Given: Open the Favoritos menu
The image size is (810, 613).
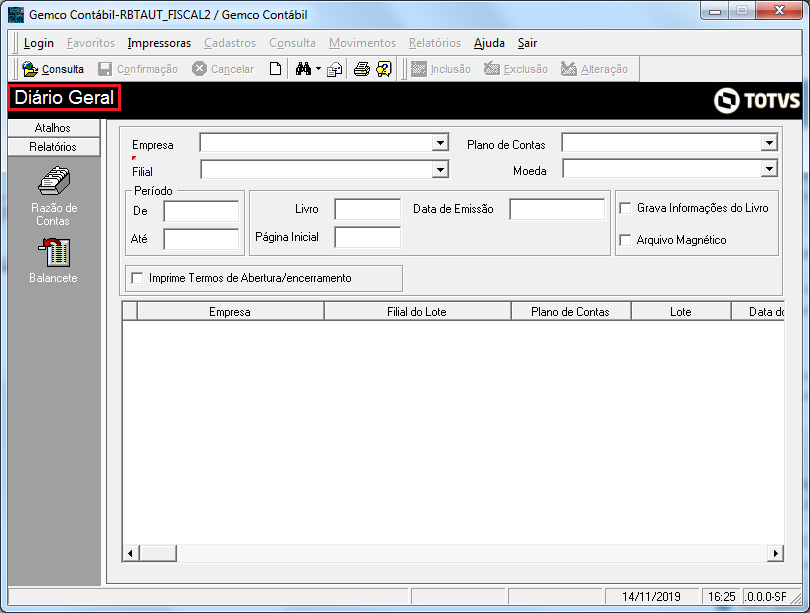Looking at the screenshot, I should pyautogui.click(x=91, y=43).
